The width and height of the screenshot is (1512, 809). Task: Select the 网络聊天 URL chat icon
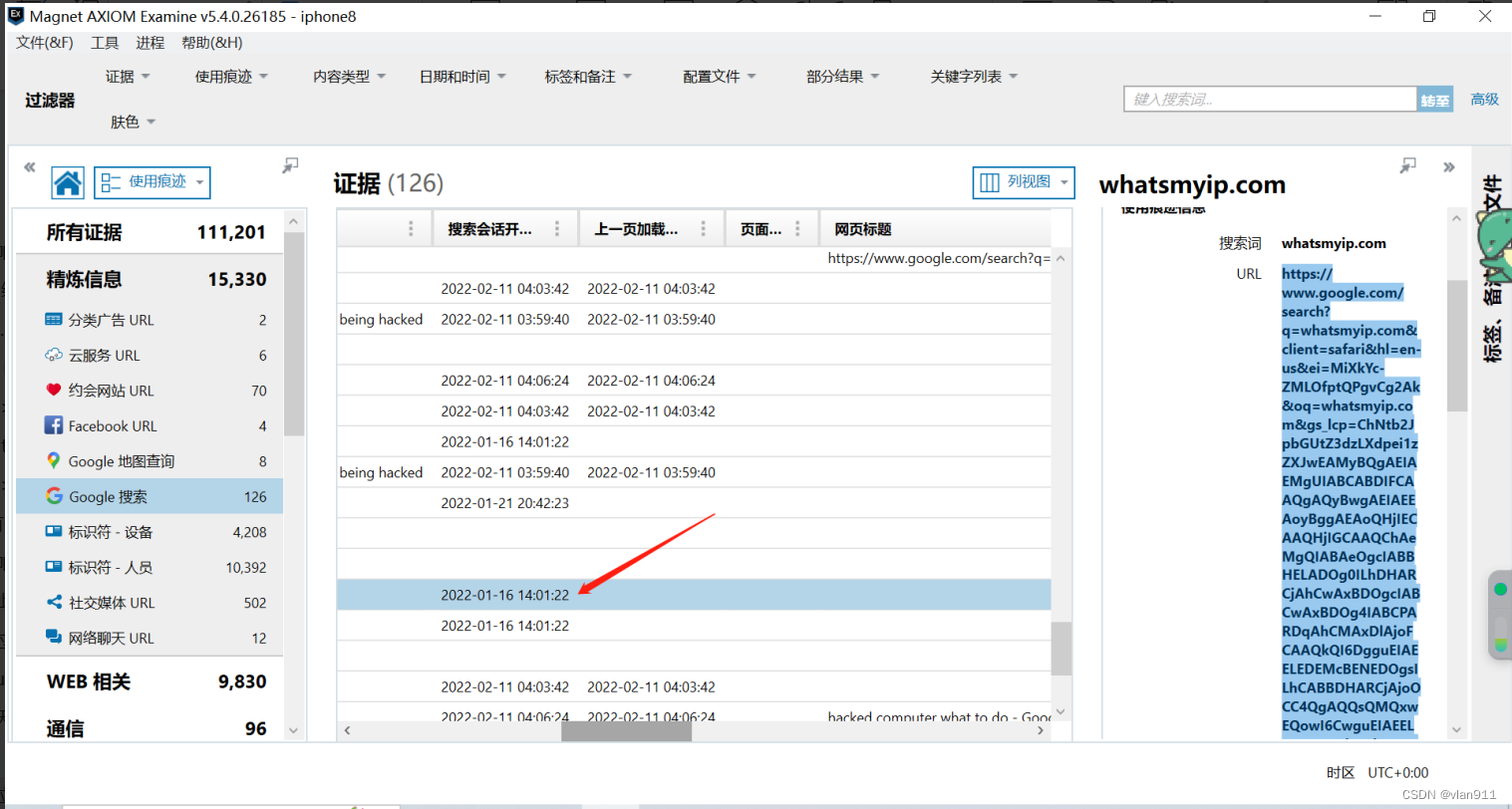tap(54, 637)
